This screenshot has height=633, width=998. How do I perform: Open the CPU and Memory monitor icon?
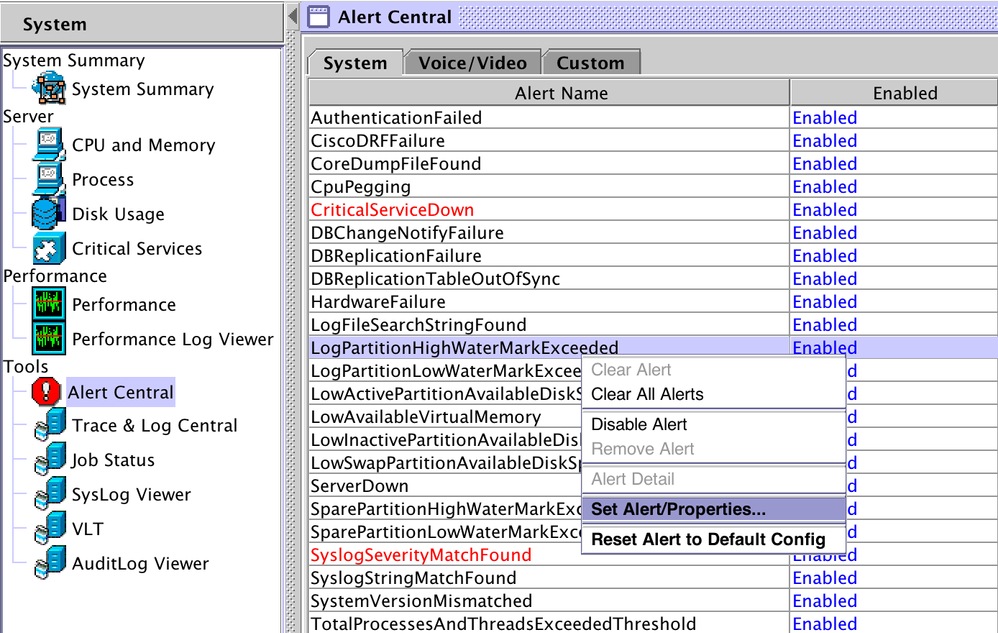coord(49,145)
